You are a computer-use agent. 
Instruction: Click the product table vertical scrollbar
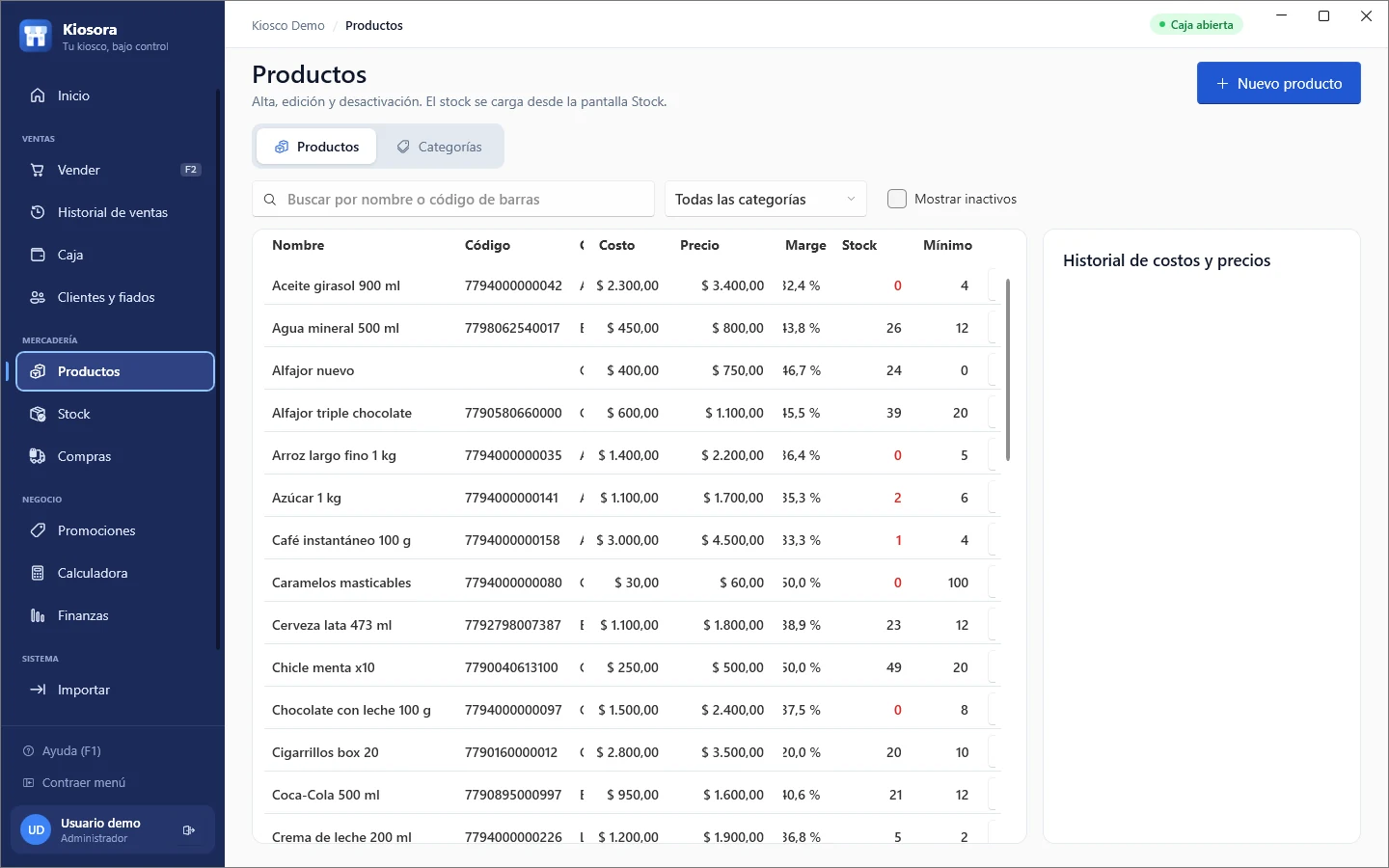tap(1008, 370)
